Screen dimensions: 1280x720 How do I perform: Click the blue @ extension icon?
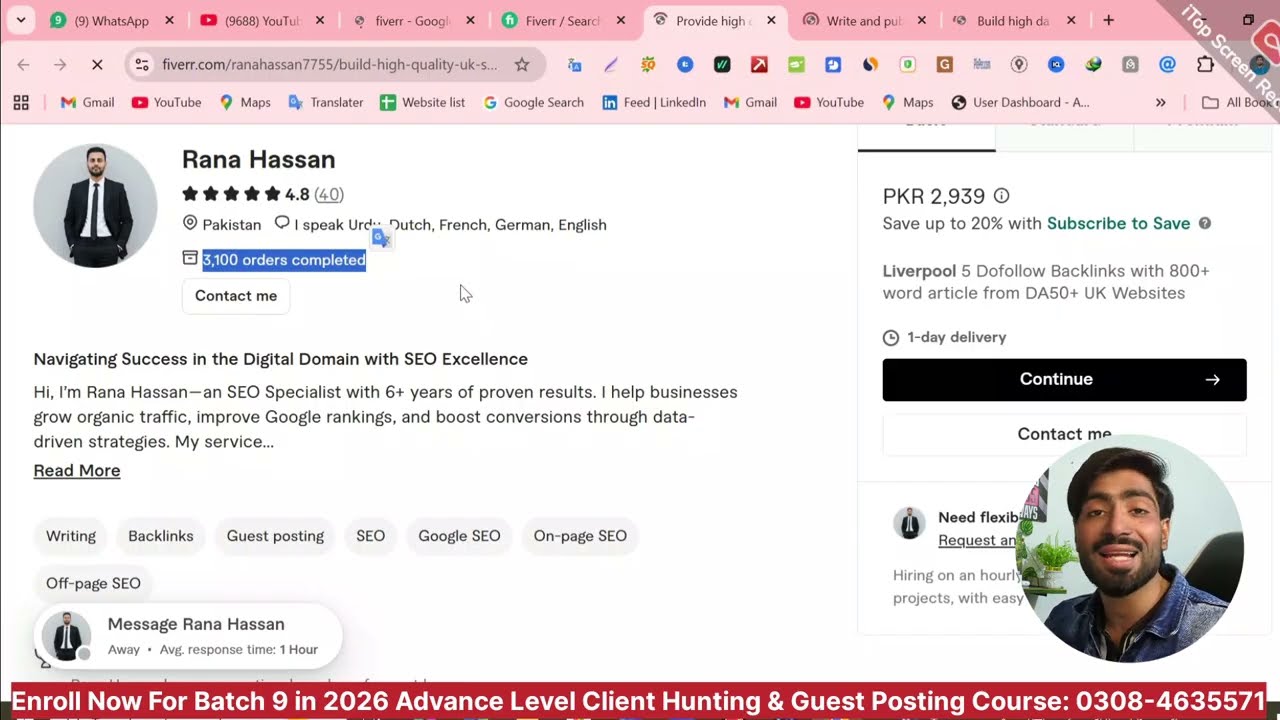coord(1167,65)
